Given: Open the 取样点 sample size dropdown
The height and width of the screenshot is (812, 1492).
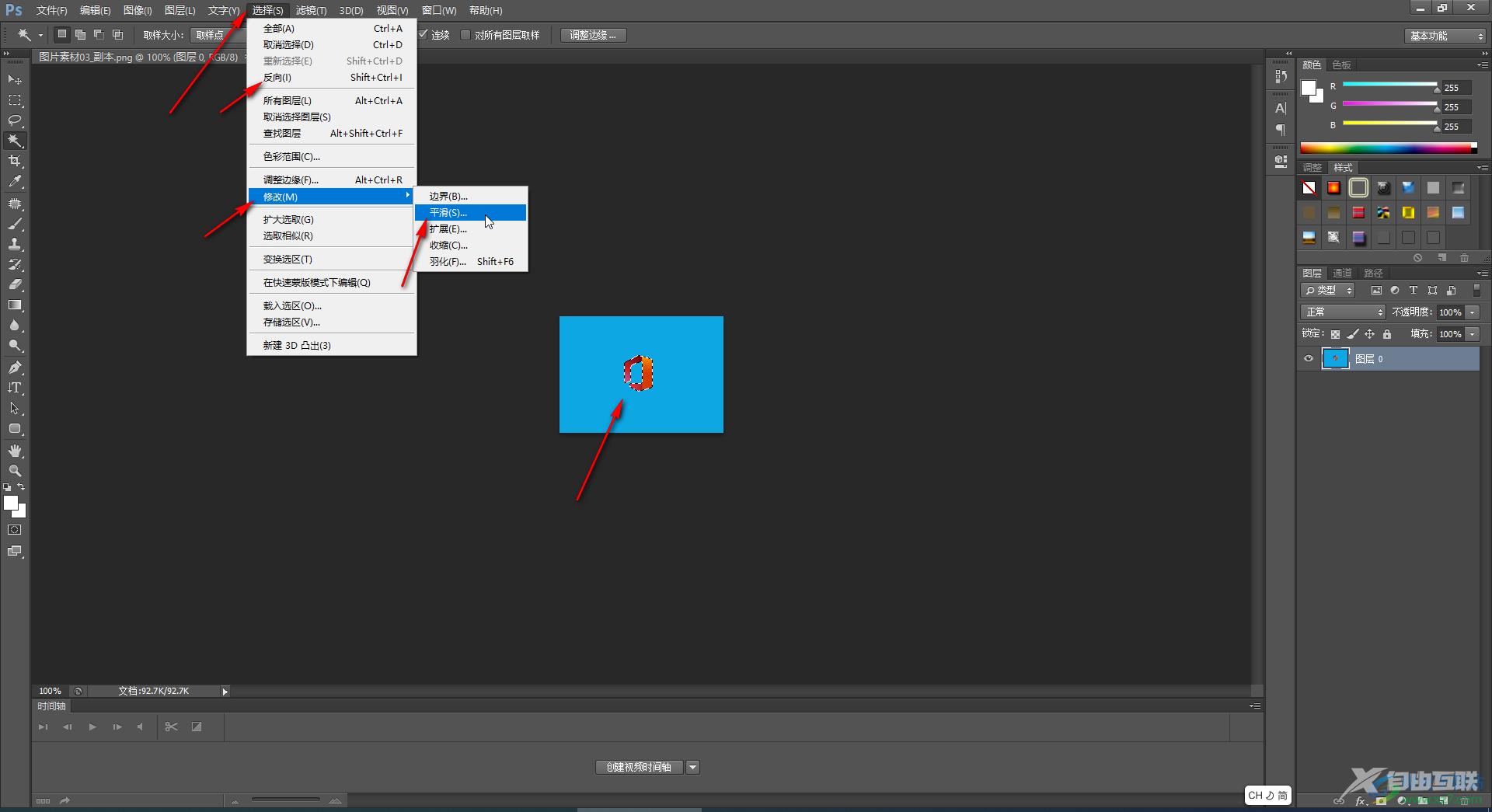Looking at the screenshot, I should (x=218, y=35).
